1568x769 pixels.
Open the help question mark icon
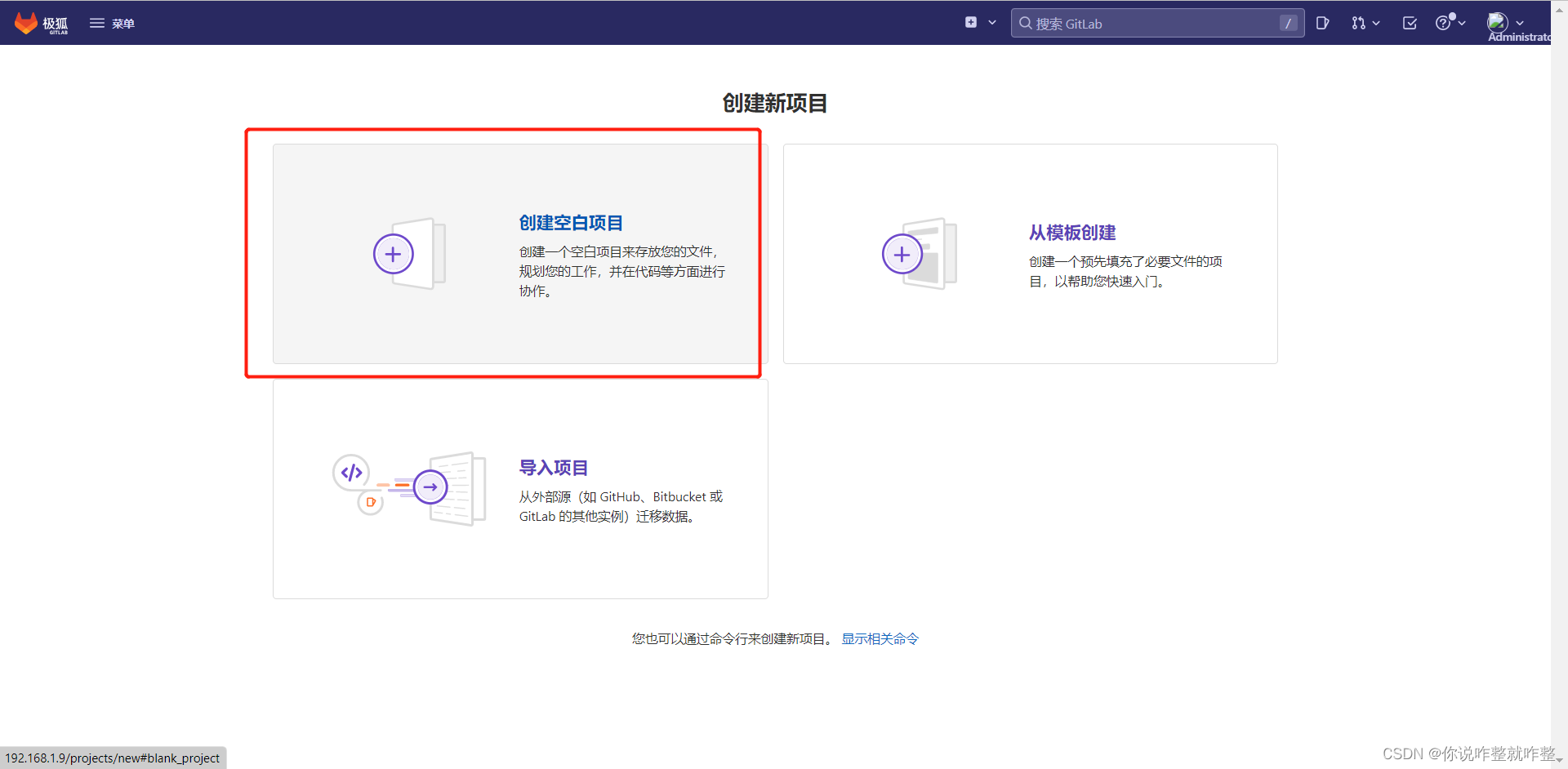coord(1444,23)
